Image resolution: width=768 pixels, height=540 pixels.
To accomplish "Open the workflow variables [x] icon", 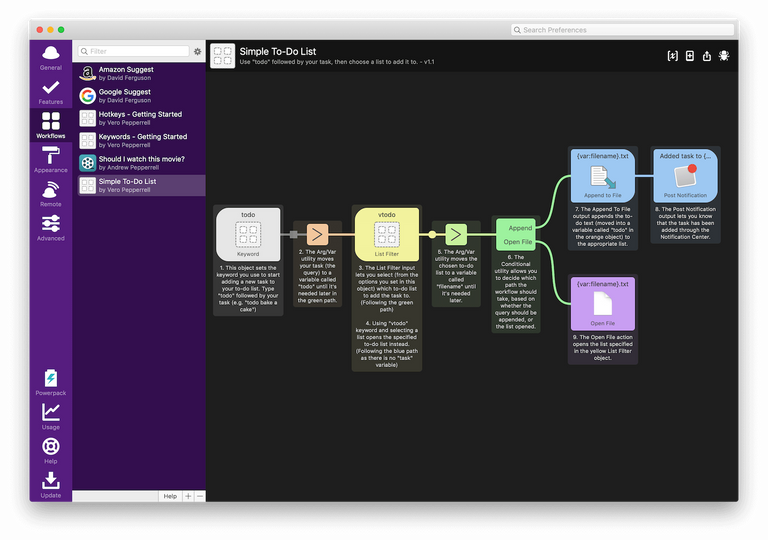I will point(673,56).
